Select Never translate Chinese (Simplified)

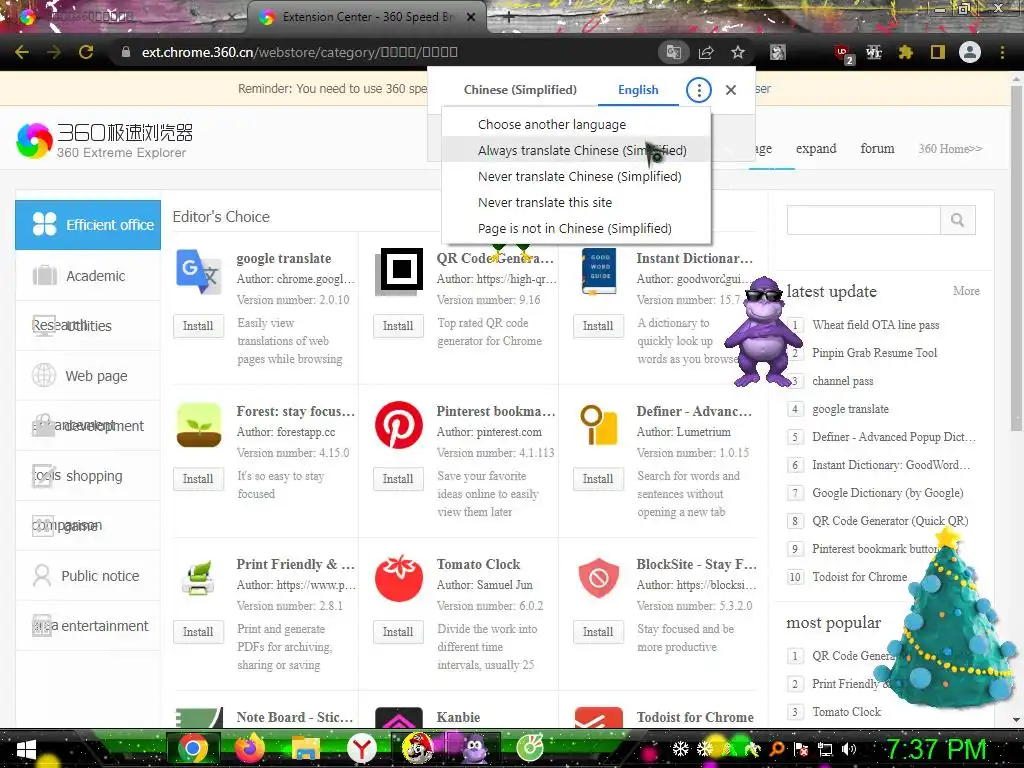[x=575, y=176]
